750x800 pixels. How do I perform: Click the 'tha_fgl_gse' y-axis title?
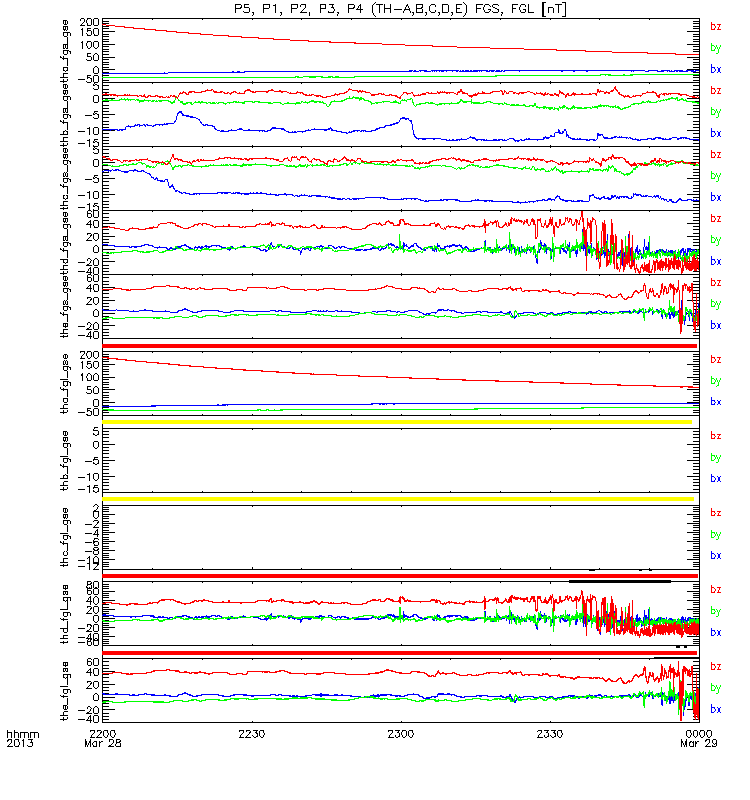click(65, 384)
